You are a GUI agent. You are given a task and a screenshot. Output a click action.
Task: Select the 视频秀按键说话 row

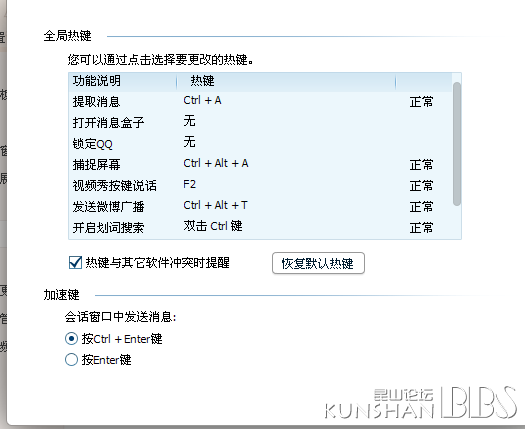tap(260, 186)
